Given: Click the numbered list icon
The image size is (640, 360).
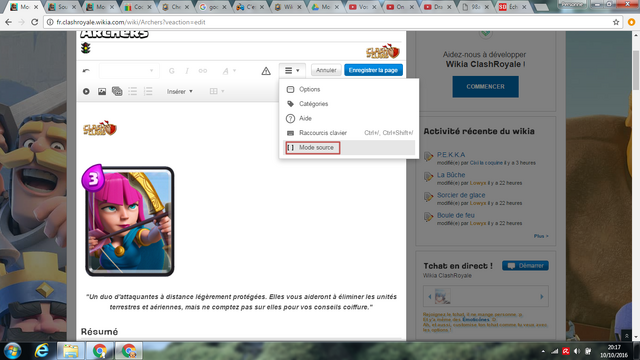Looking at the screenshot, I should pos(148,91).
